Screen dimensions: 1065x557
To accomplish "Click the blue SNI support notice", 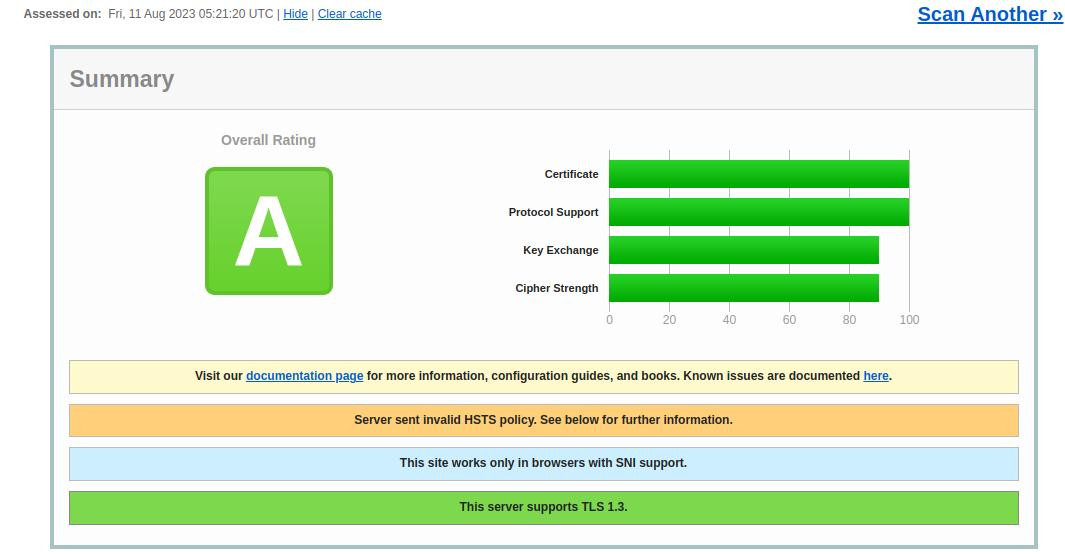I will click(543, 463).
